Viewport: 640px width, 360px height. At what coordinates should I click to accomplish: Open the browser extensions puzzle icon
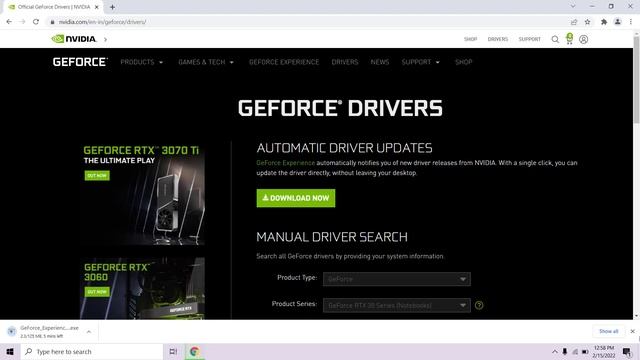point(604,22)
